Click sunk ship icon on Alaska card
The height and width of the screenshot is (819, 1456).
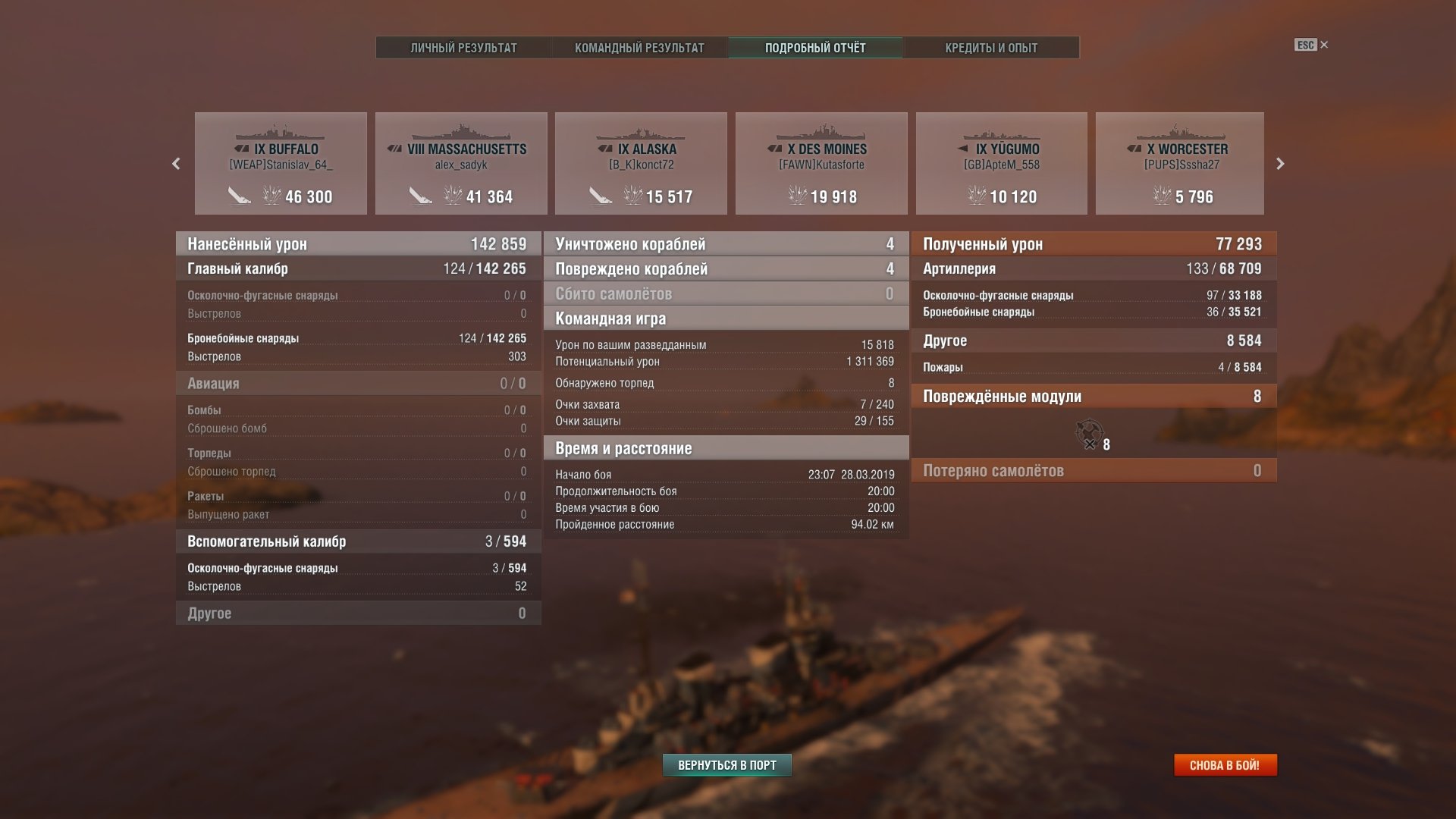click(x=601, y=196)
